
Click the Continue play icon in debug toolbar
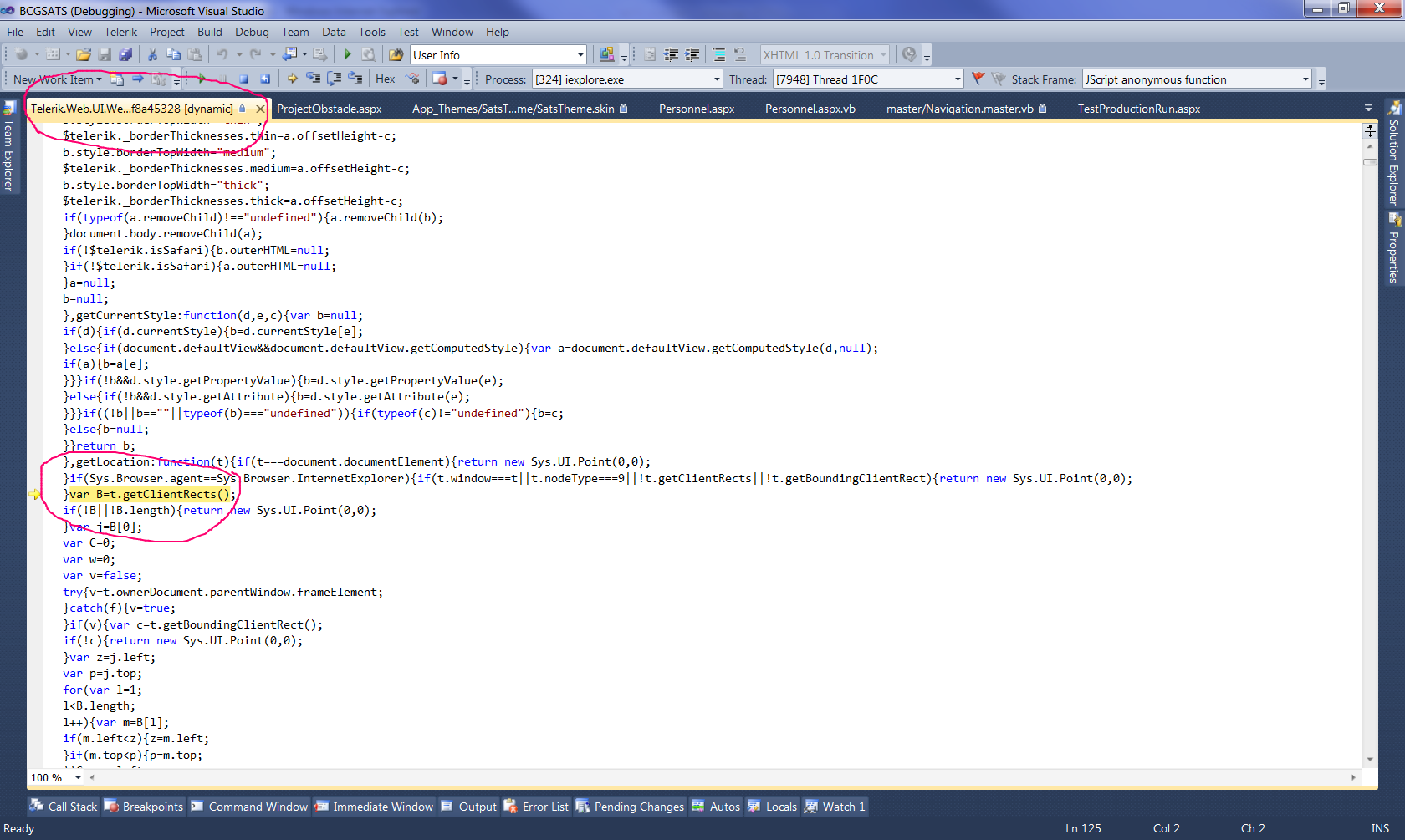point(202,79)
